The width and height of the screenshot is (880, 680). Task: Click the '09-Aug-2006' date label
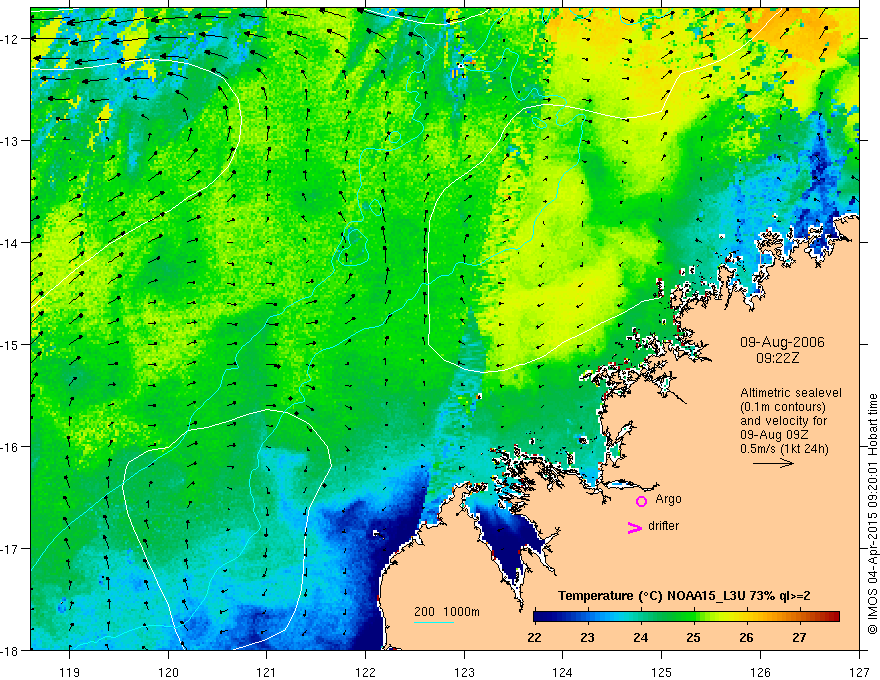[782, 342]
